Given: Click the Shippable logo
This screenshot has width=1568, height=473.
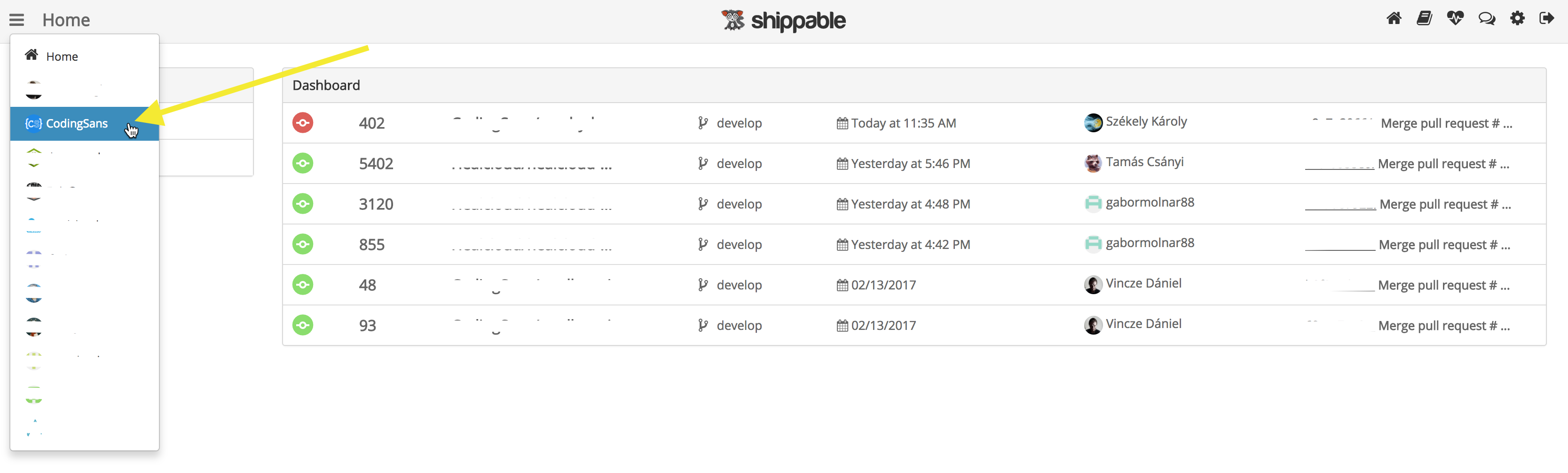Looking at the screenshot, I should click(x=783, y=21).
